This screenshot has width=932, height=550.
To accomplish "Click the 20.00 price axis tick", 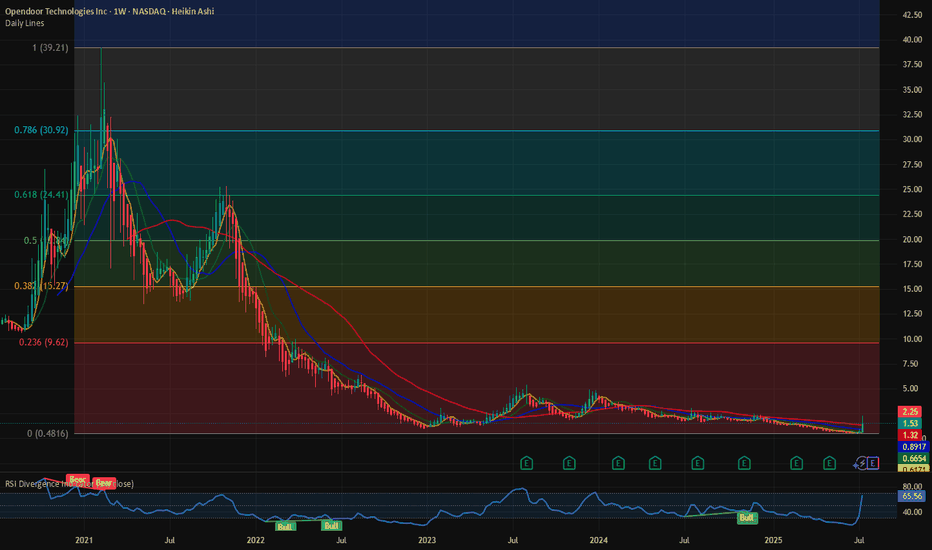I will tap(912, 239).
